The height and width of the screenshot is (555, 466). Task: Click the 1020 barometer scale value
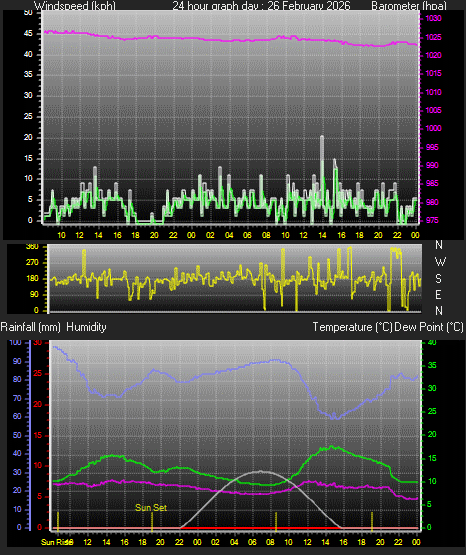(x=433, y=55)
